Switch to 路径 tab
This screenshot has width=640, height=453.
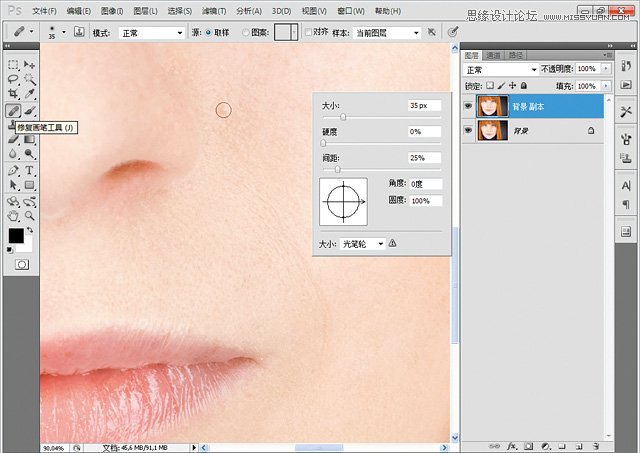click(x=516, y=55)
